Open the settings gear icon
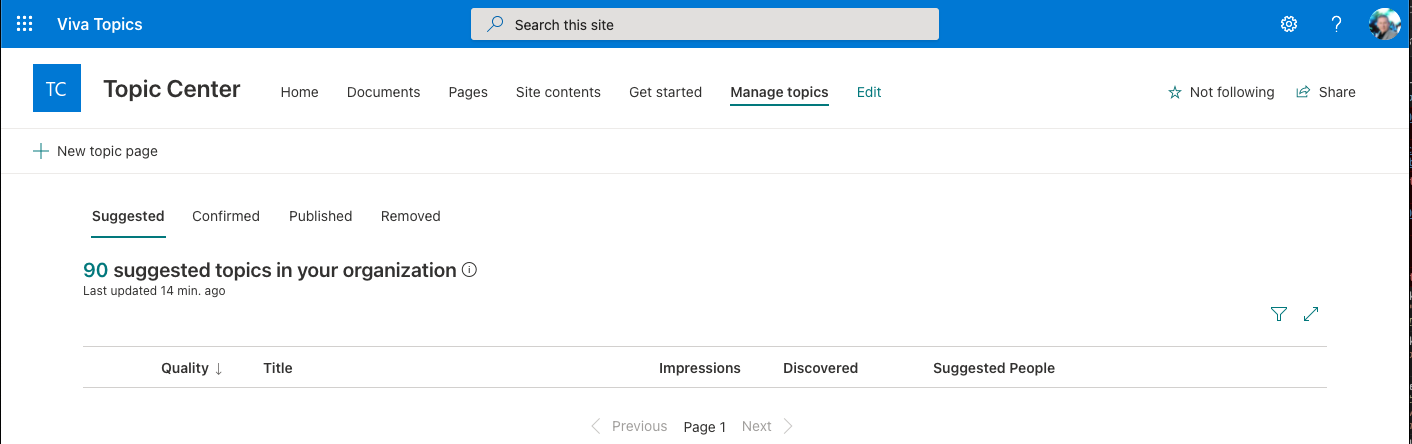Viewport: 1412px width, 444px height. point(1289,24)
